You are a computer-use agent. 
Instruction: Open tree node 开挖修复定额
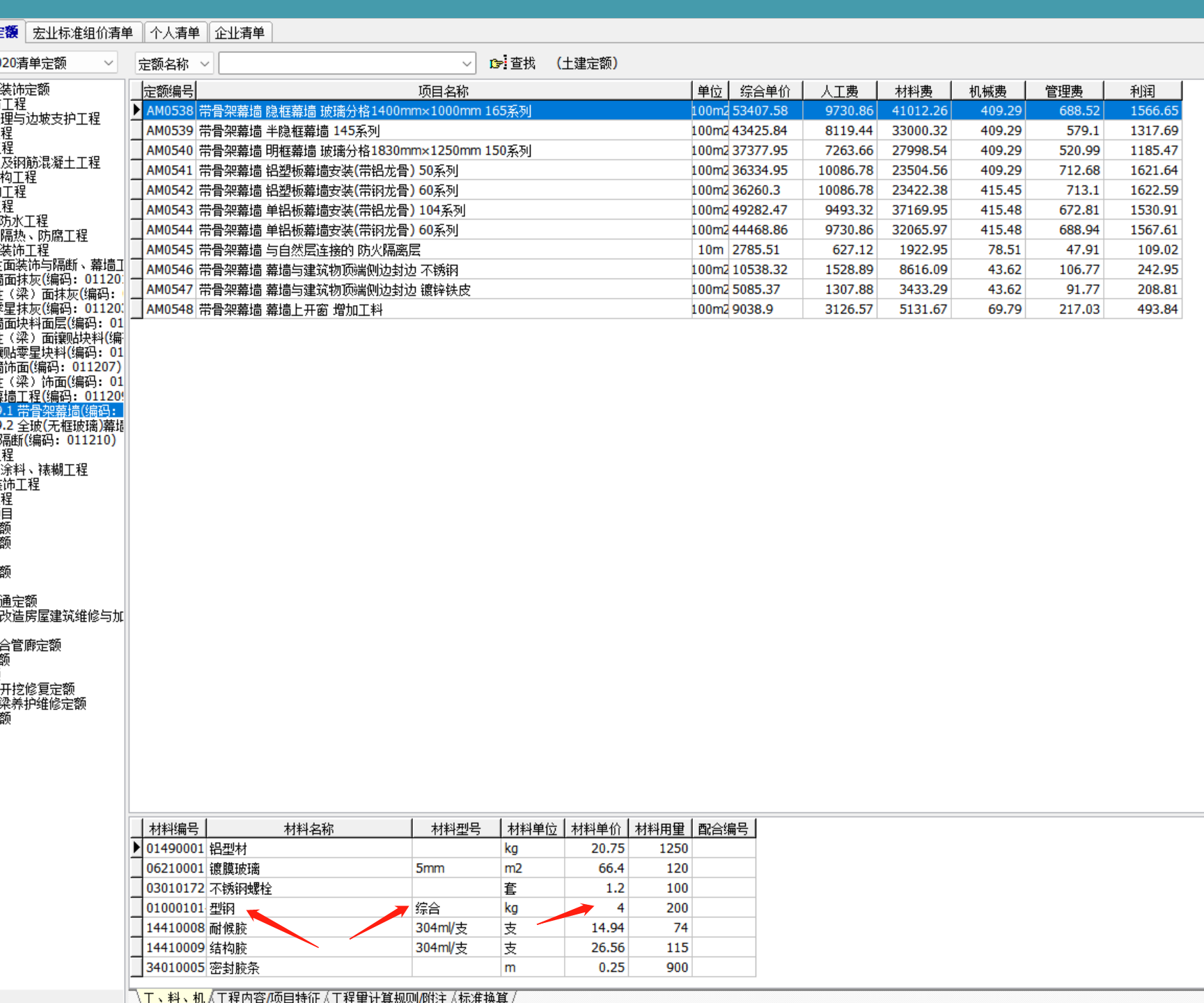[x=38, y=689]
